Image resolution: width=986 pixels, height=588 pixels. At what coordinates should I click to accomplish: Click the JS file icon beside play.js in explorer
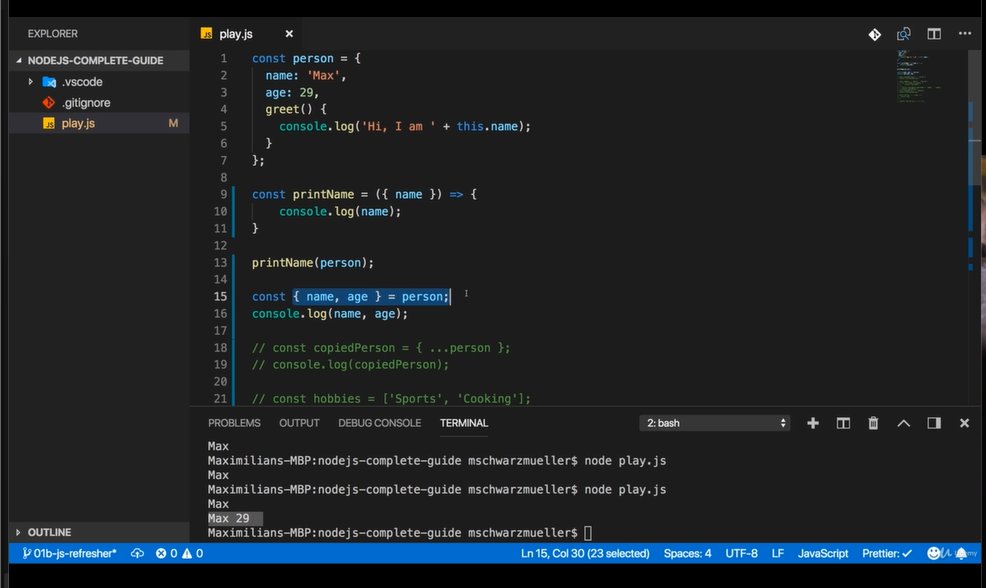48,123
